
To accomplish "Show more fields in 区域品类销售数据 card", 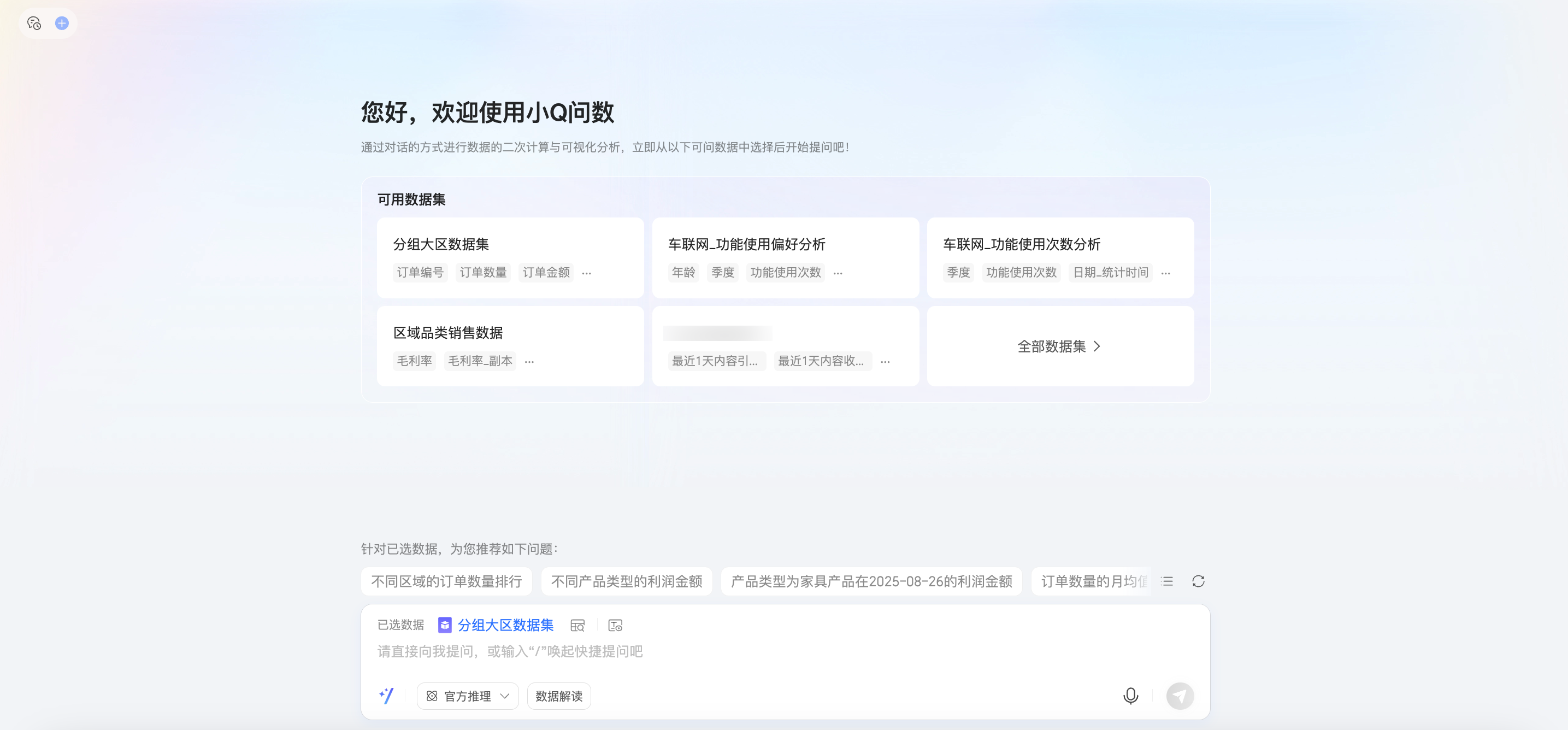I will coord(529,362).
